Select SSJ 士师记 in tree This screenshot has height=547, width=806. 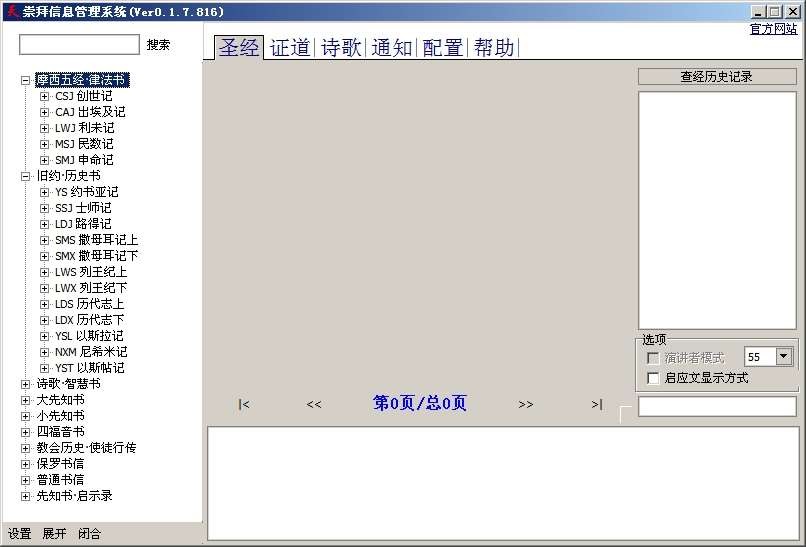[x=83, y=208]
